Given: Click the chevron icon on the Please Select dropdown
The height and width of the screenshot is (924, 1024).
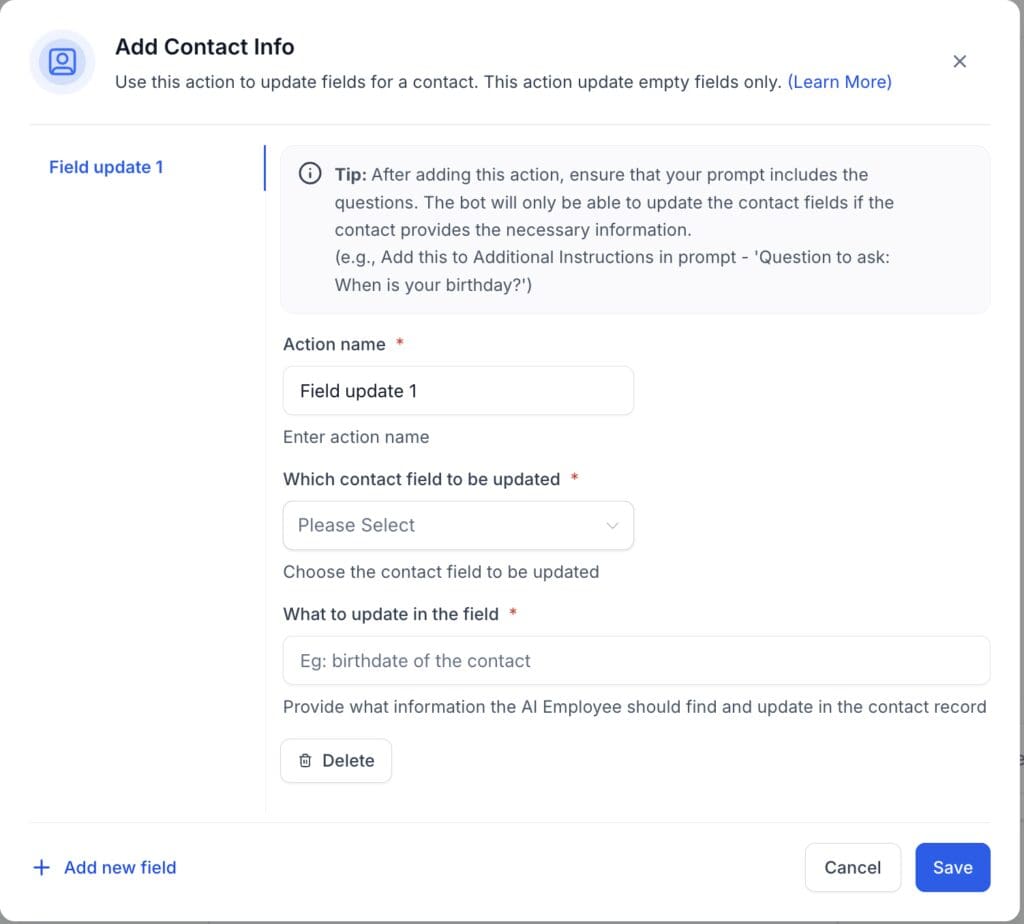Looking at the screenshot, I should click(x=611, y=525).
